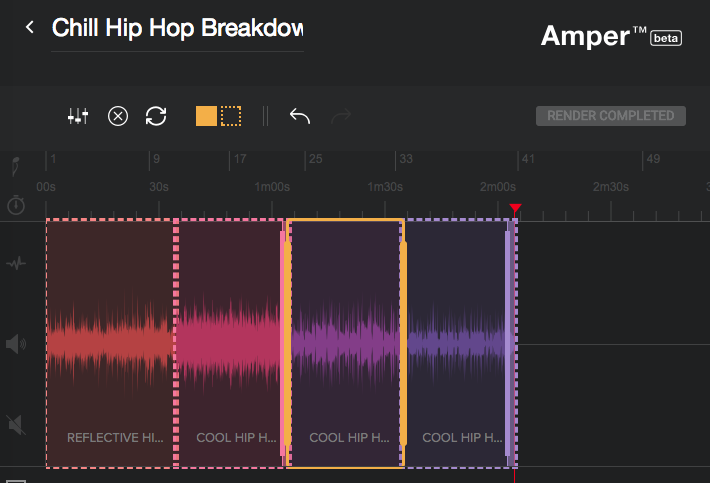The width and height of the screenshot is (710, 483).
Task: Click the Amper beta logo
Action: tap(611, 36)
